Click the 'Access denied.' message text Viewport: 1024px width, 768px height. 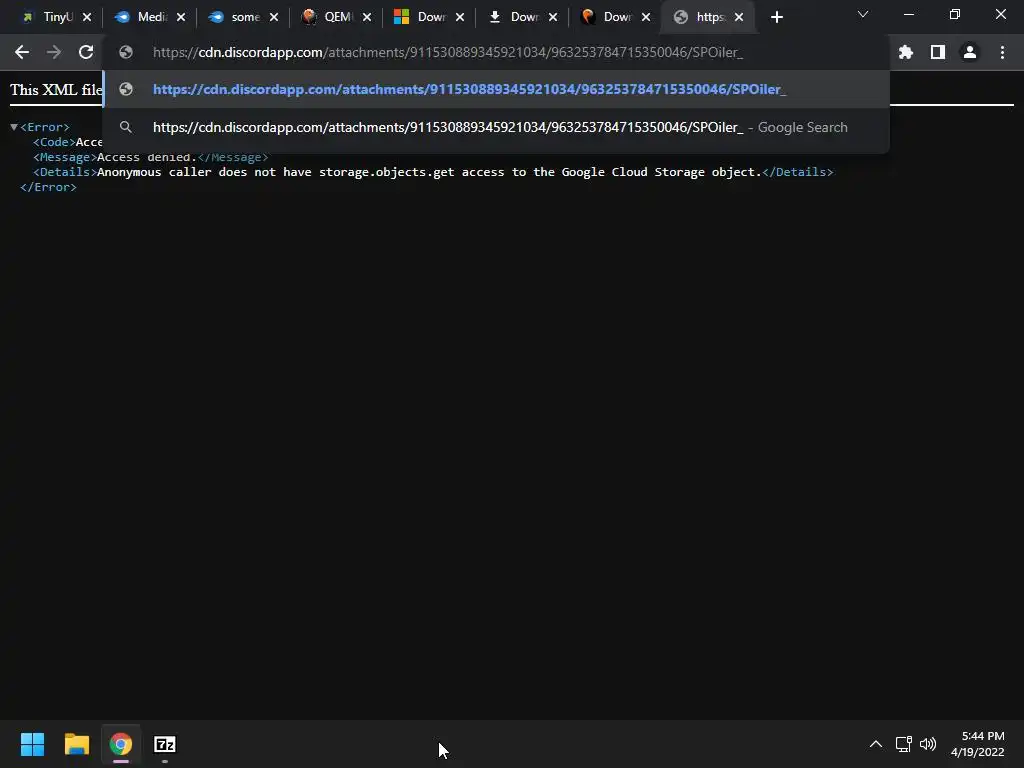[x=147, y=157]
